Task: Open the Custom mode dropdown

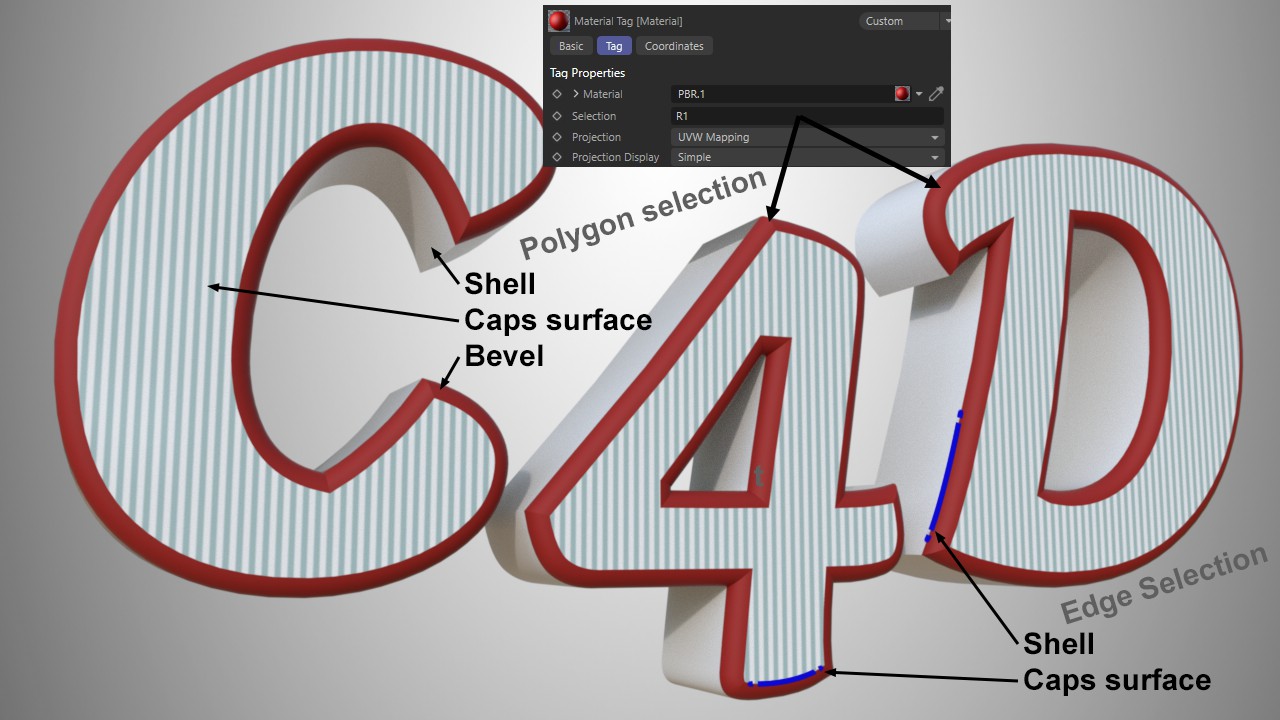Action: coord(904,21)
